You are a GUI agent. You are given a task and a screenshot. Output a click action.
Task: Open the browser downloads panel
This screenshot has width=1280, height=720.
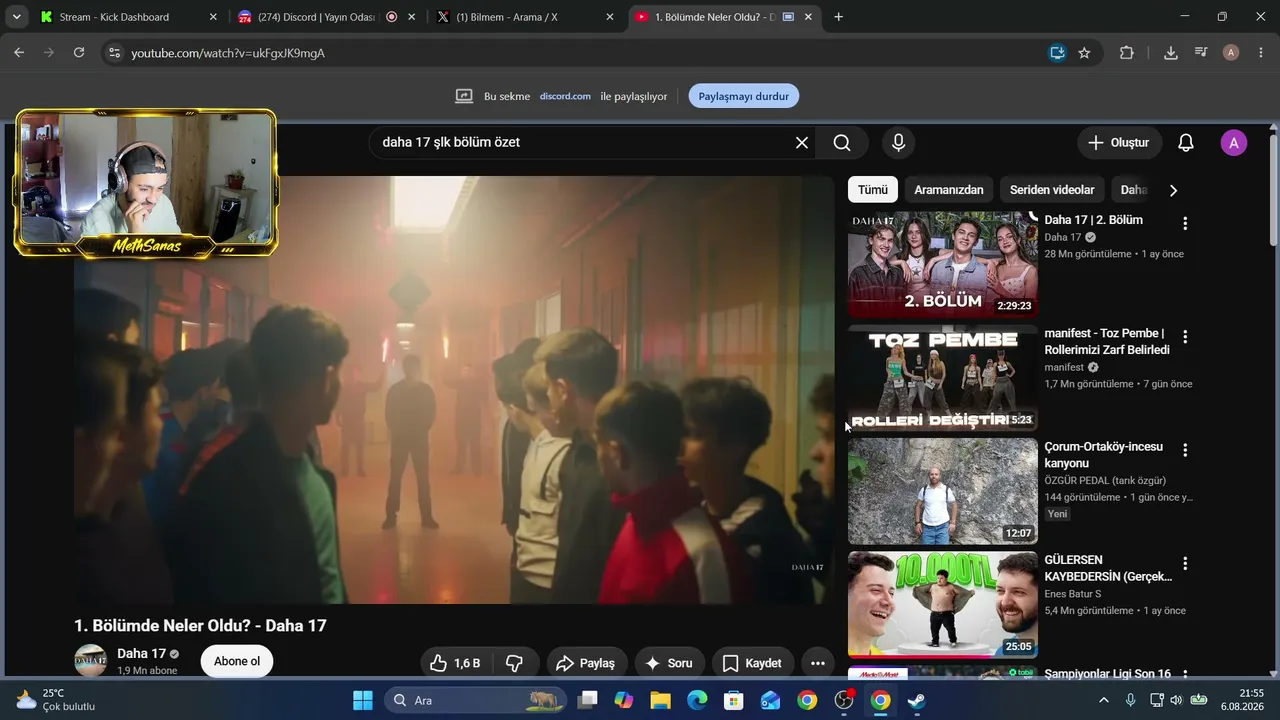[1171, 53]
